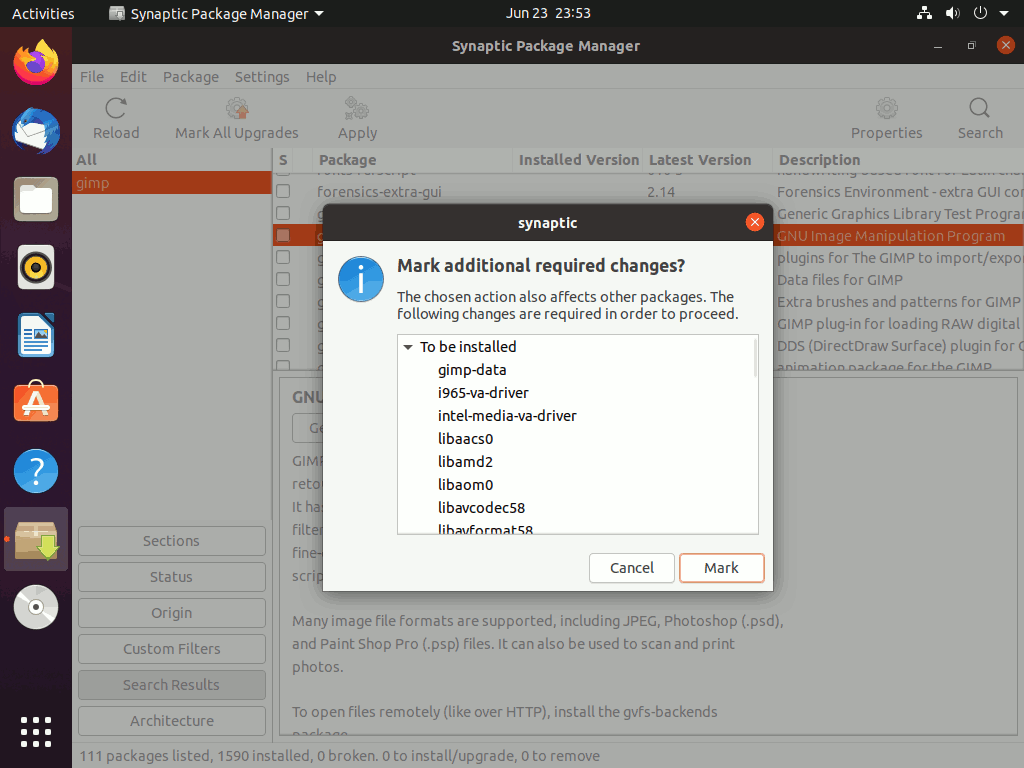The width and height of the screenshot is (1024, 768).
Task: Sort by Installed Version column header
Action: click(x=578, y=160)
